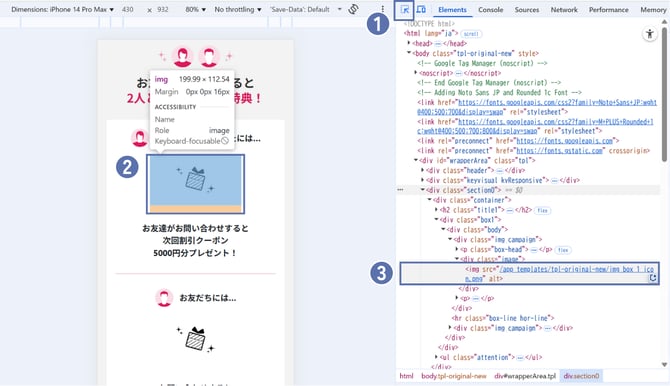Click the width field showing 430

(127, 9)
